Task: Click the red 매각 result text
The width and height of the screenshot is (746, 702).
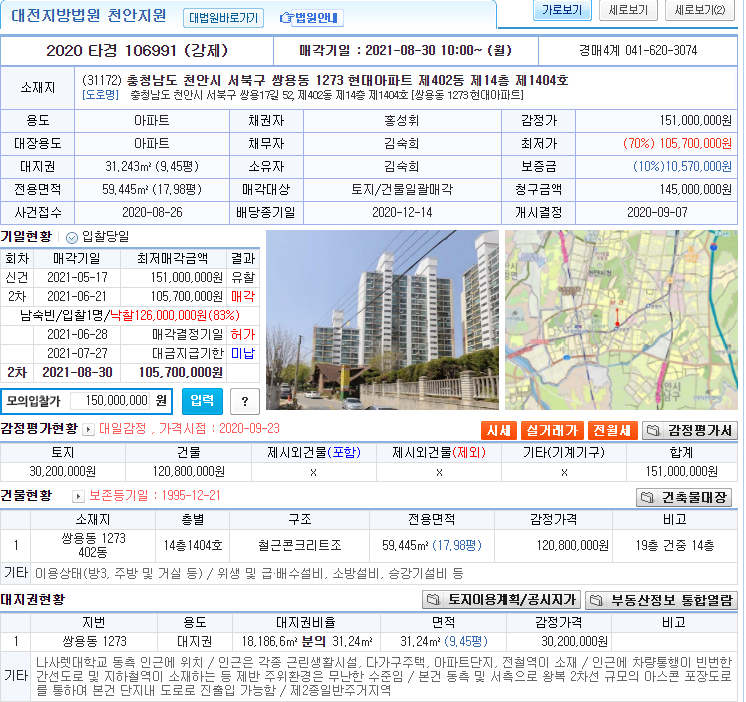Action: 243,296
